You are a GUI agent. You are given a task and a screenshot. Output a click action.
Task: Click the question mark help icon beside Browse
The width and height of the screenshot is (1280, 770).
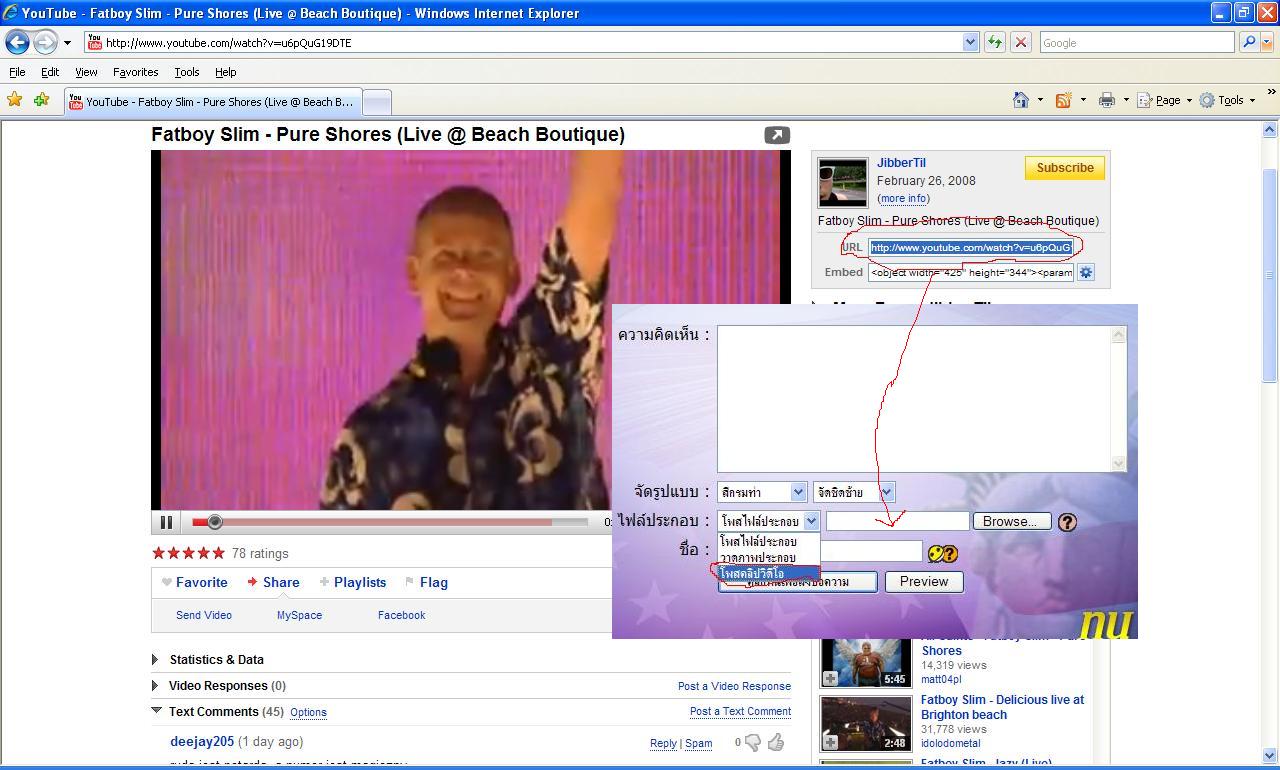[1067, 521]
